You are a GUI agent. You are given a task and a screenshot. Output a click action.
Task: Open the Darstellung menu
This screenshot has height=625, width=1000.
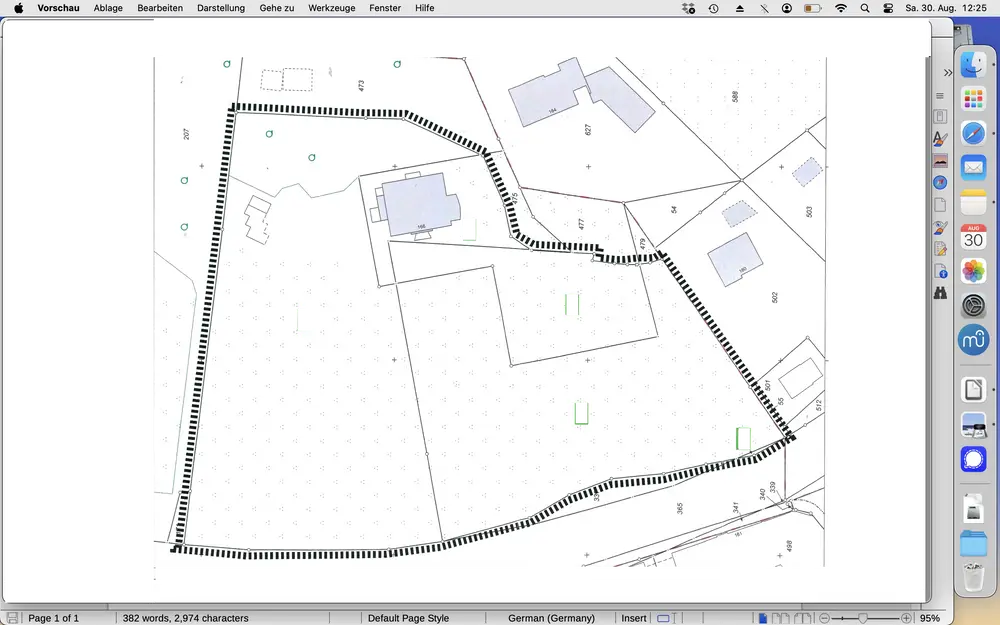221,8
